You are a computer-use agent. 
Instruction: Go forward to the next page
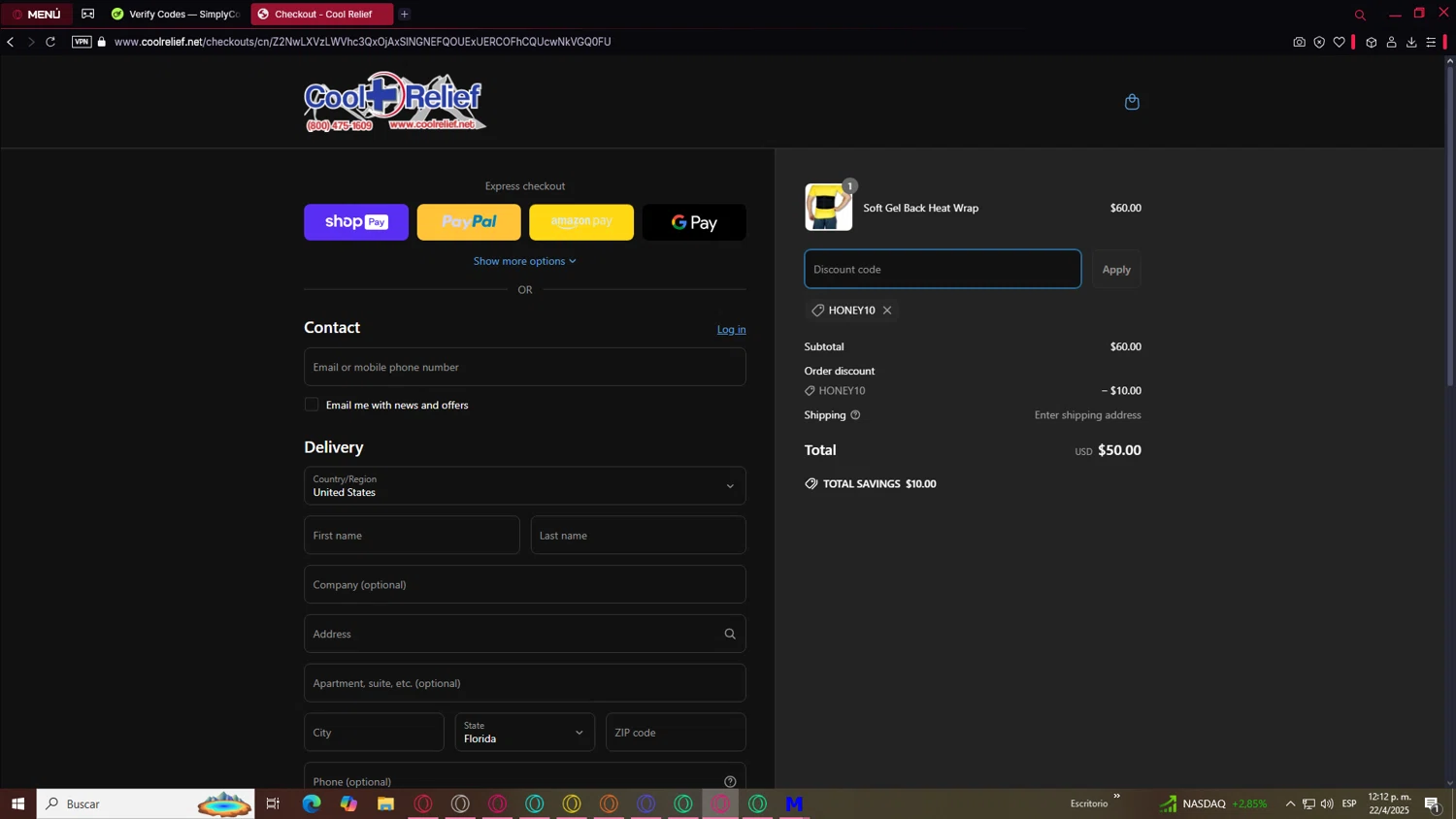[x=31, y=42]
